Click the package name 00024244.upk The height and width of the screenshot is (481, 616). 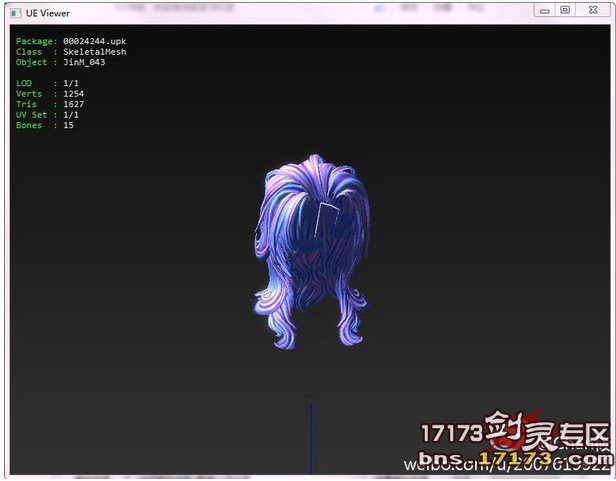(95, 41)
